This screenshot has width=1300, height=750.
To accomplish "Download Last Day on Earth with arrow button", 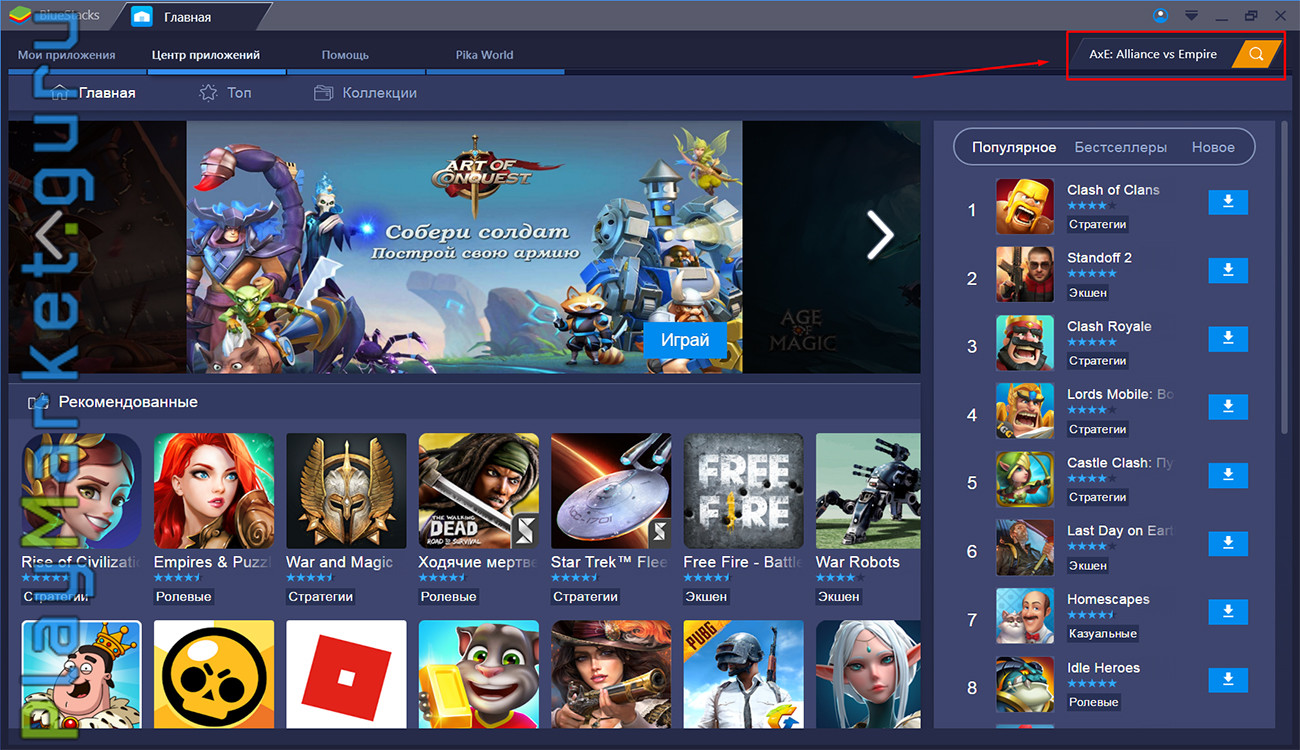I will pos(1228,543).
